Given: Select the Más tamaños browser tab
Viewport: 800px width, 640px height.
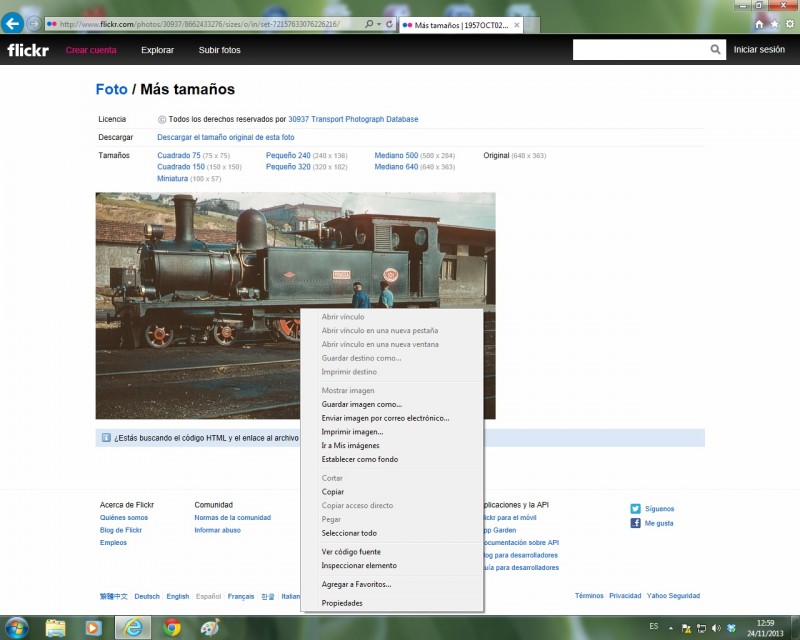Looking at the screenshot, I should [460, 25].
